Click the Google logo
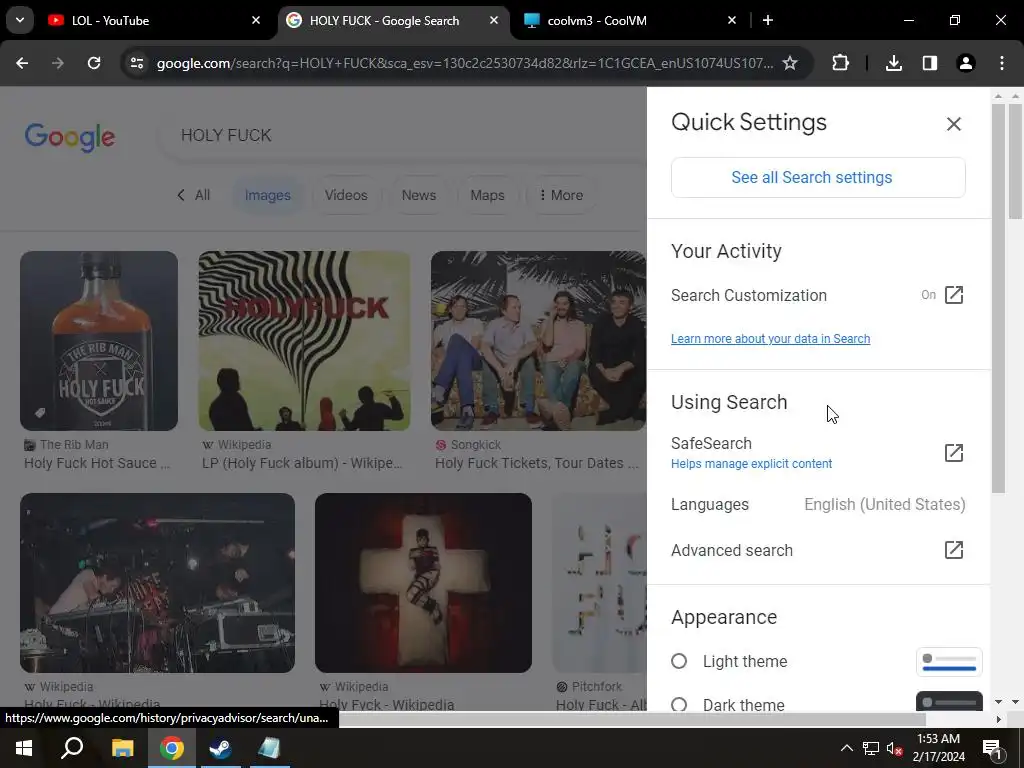 pos(70,136)
